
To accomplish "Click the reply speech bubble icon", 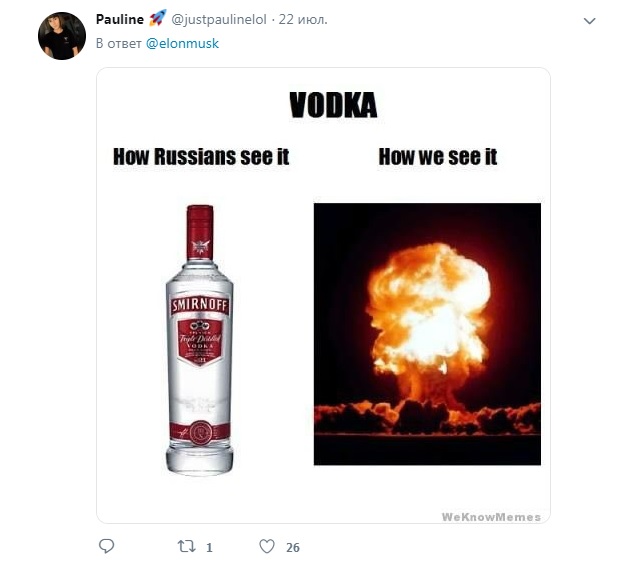I will point(106,546).
